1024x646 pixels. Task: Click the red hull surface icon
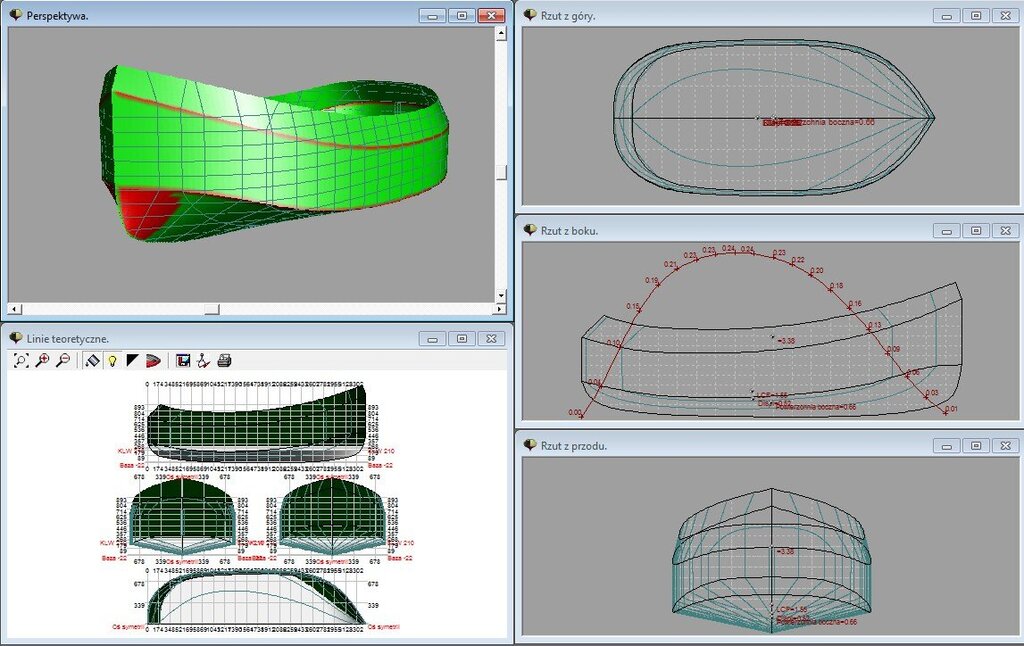(152, 360)
